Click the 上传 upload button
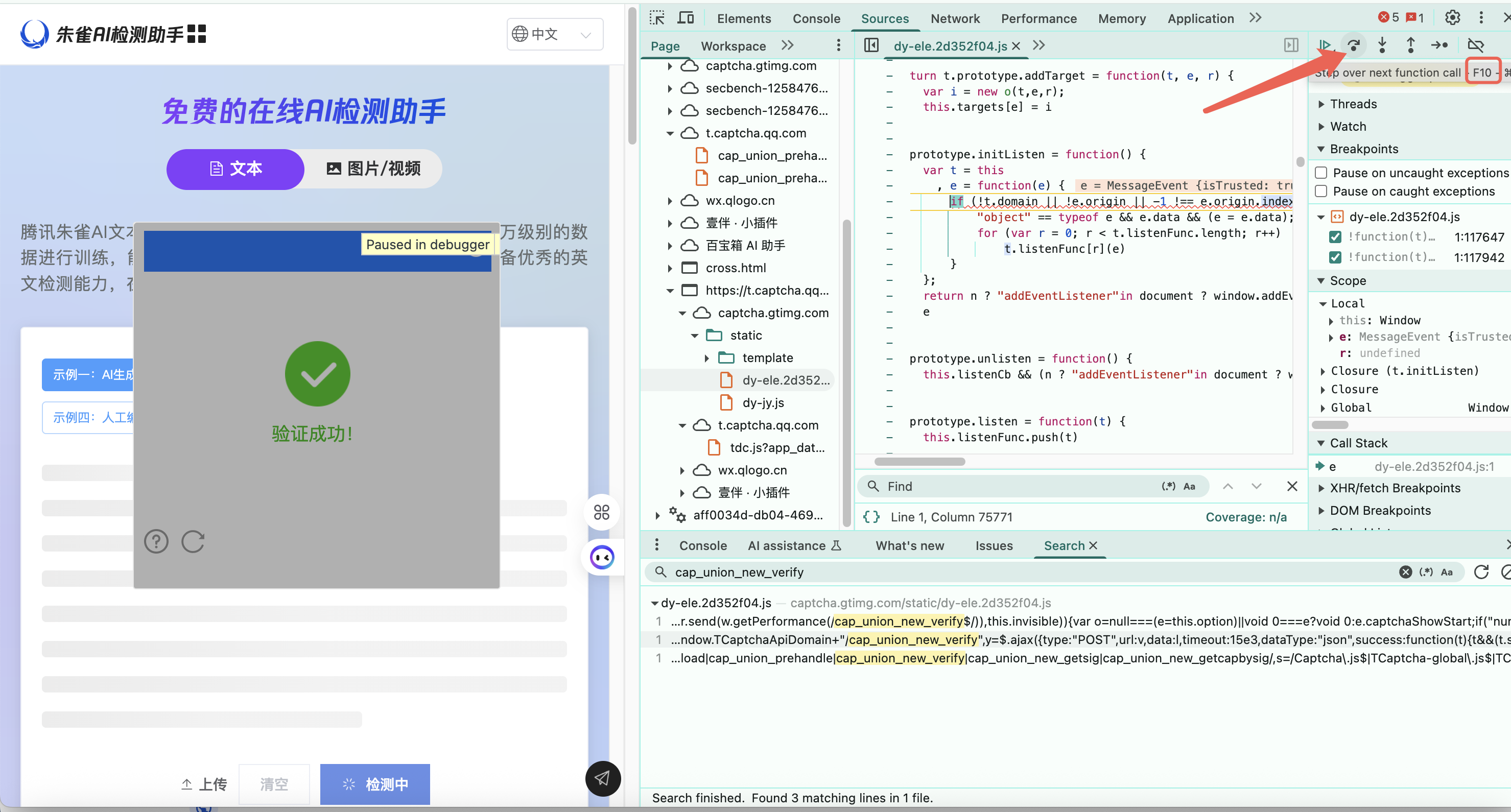The width and height of the screenshot is (1511, 812). [204, 784]
